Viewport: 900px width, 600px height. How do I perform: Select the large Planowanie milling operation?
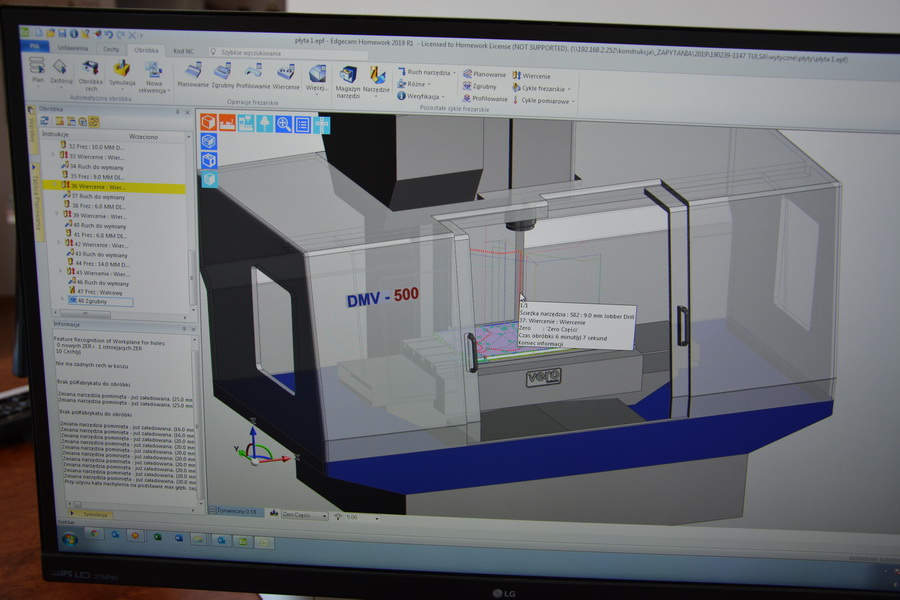193,75
